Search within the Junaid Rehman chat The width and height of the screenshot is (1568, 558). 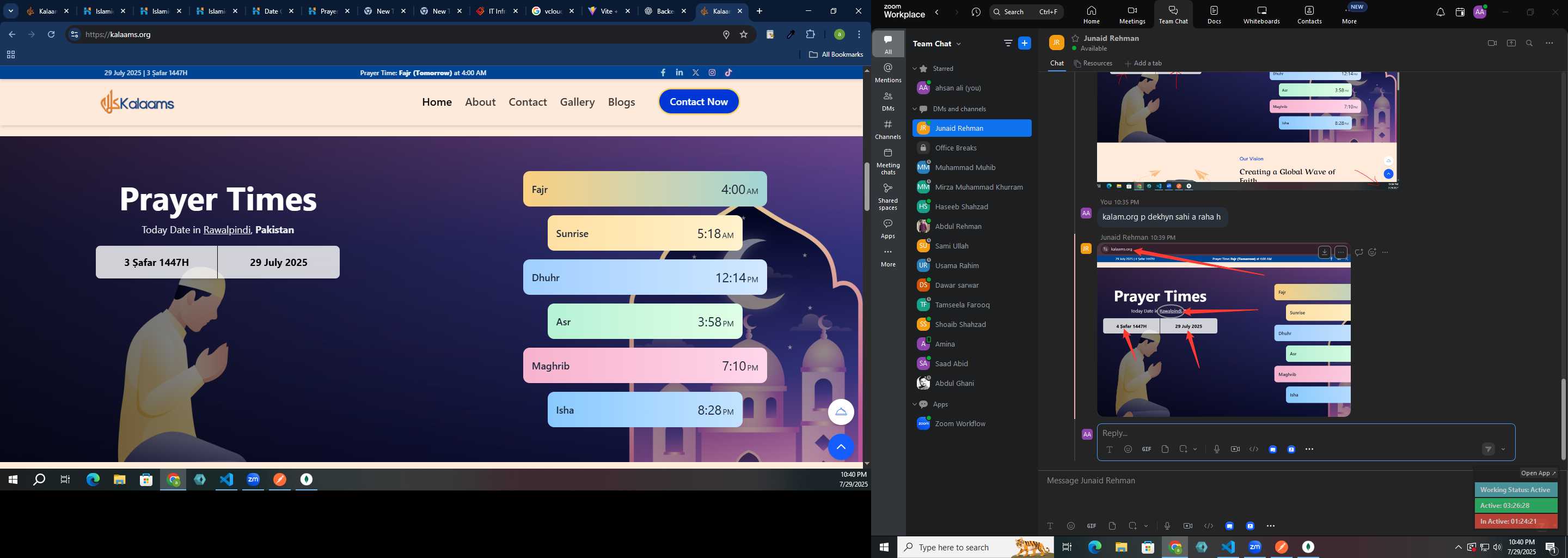point(1530,43)
